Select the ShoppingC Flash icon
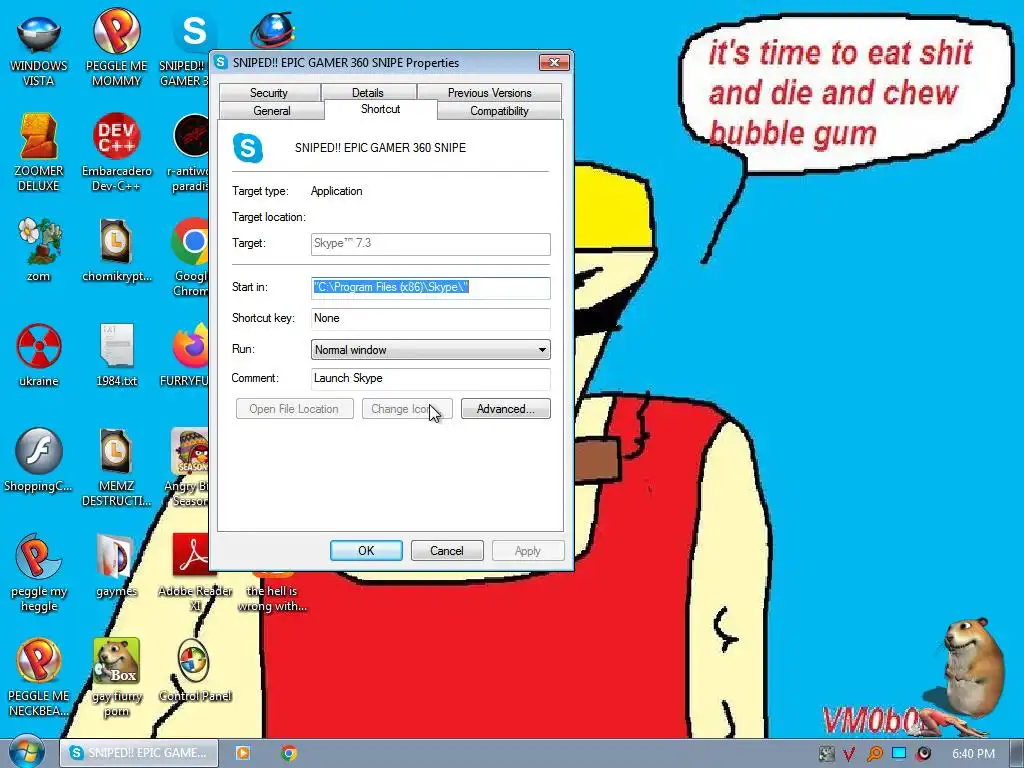Viewport: 1024px width, 768px height. (39, 460)
